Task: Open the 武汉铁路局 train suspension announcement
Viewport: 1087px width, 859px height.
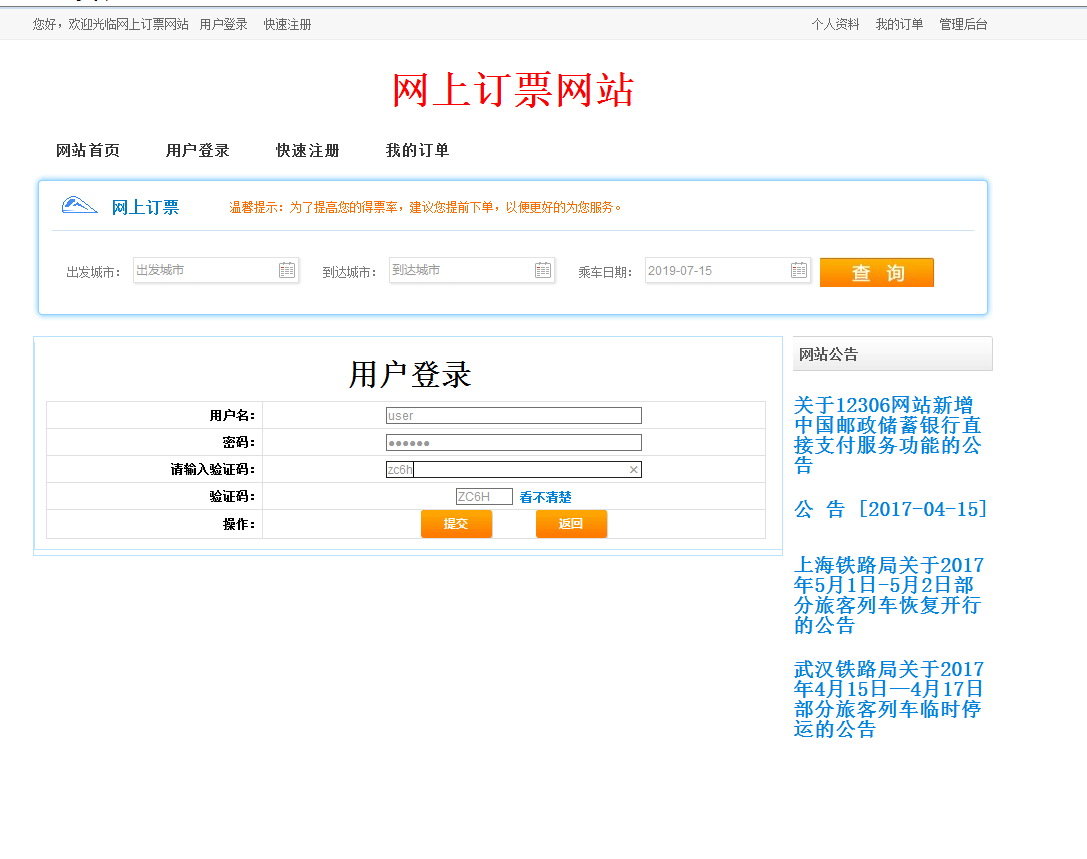Action: (x=888, y=699)
